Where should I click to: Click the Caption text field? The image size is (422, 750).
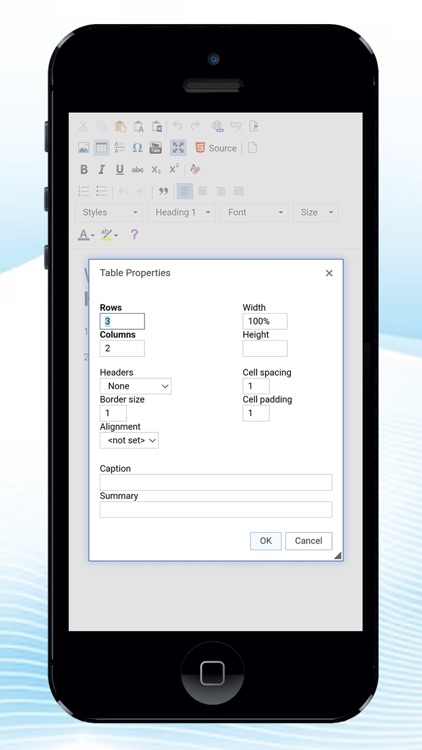pyautogui.click(x=216, y=482)
